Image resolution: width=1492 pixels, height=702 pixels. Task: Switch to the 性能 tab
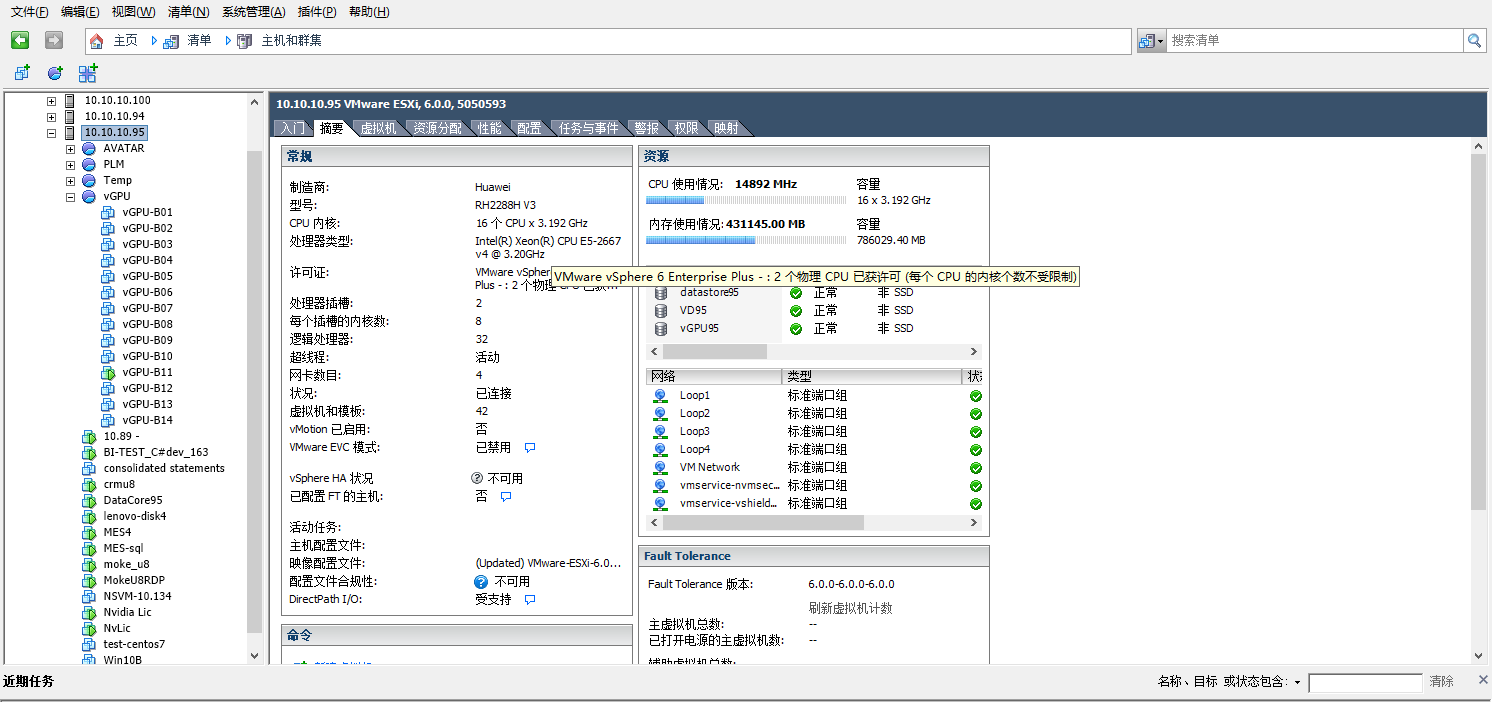click(x=489, y=128)
